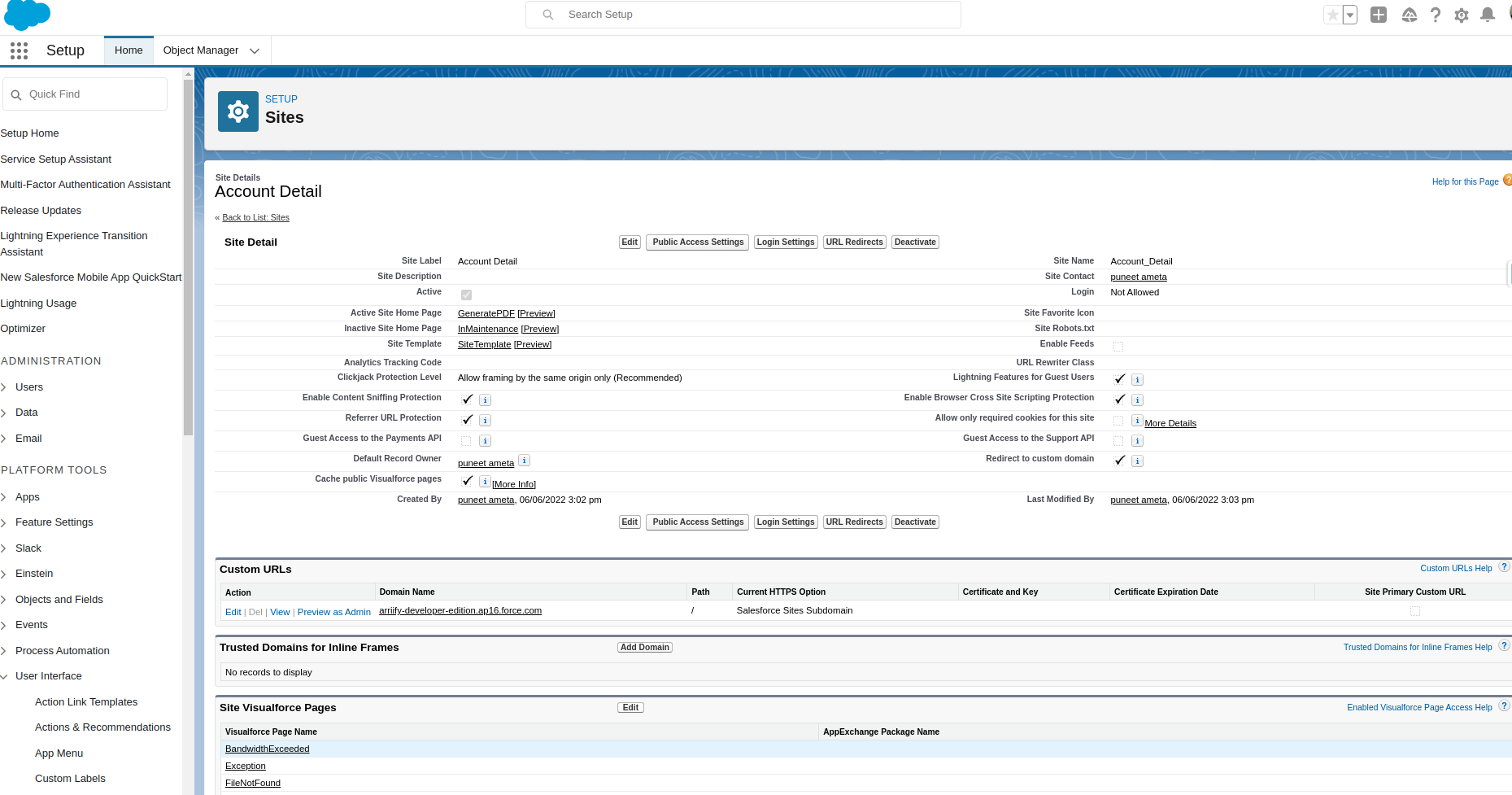Image resolution: width=1512 pixels, height=795 pixels.
Task: Open the Trailhead guidance icon
Action: (1410, 15)
